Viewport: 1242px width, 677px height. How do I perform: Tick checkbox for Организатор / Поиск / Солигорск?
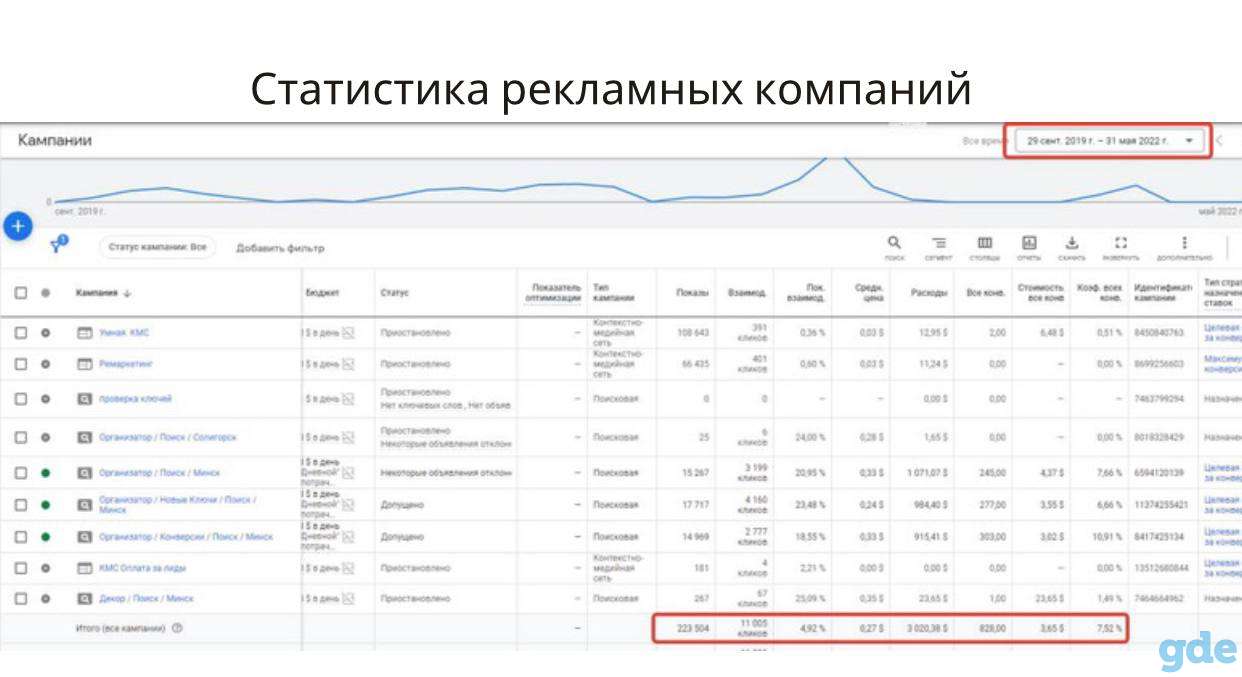coord(21,437)
